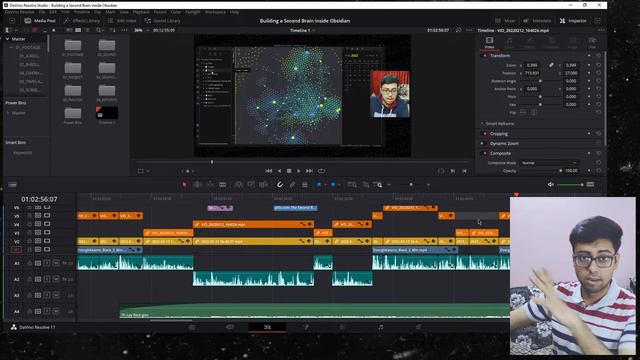Click the Overwrite Clip toolbar icon
The height and width of the screenshot is (360, 640).
tap(251, 184)
